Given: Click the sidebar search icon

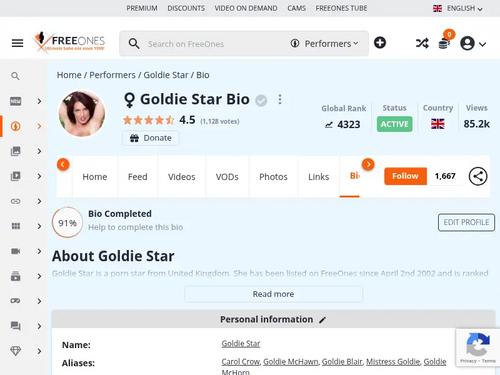Looking at the screenshot, I should pyautogui.click(x=15, y=76).
